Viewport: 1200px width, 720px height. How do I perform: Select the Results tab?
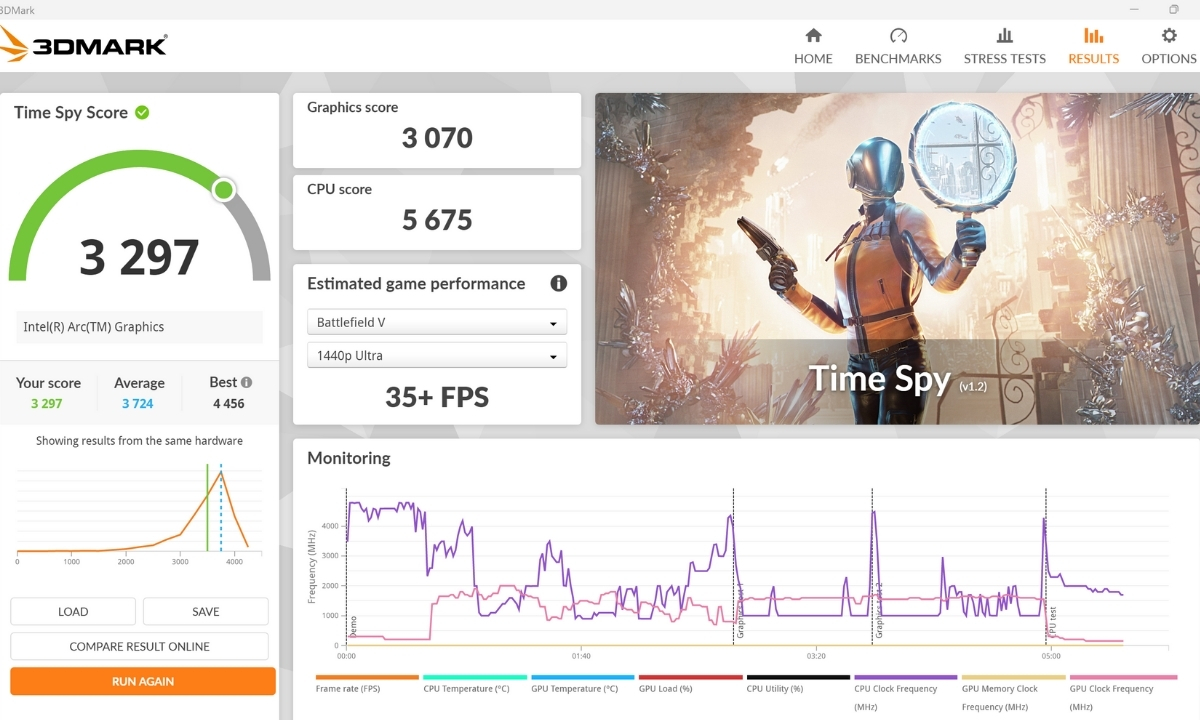[x=1093, y=47]
